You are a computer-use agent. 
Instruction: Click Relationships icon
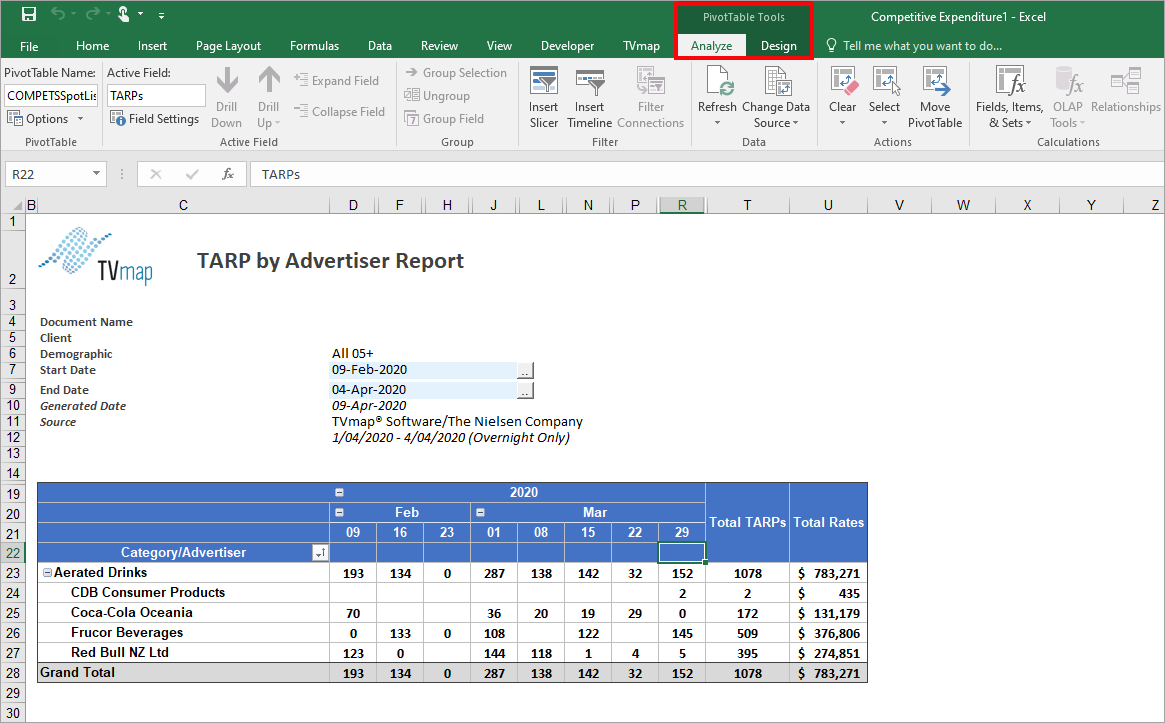point(1126,82)
